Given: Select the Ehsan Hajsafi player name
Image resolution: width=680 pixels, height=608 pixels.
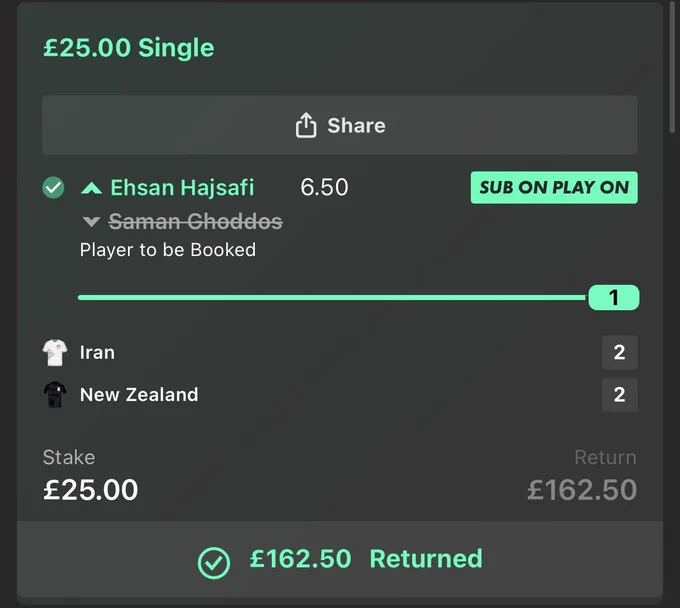Looking at the screenshot, I should (182, 187).
